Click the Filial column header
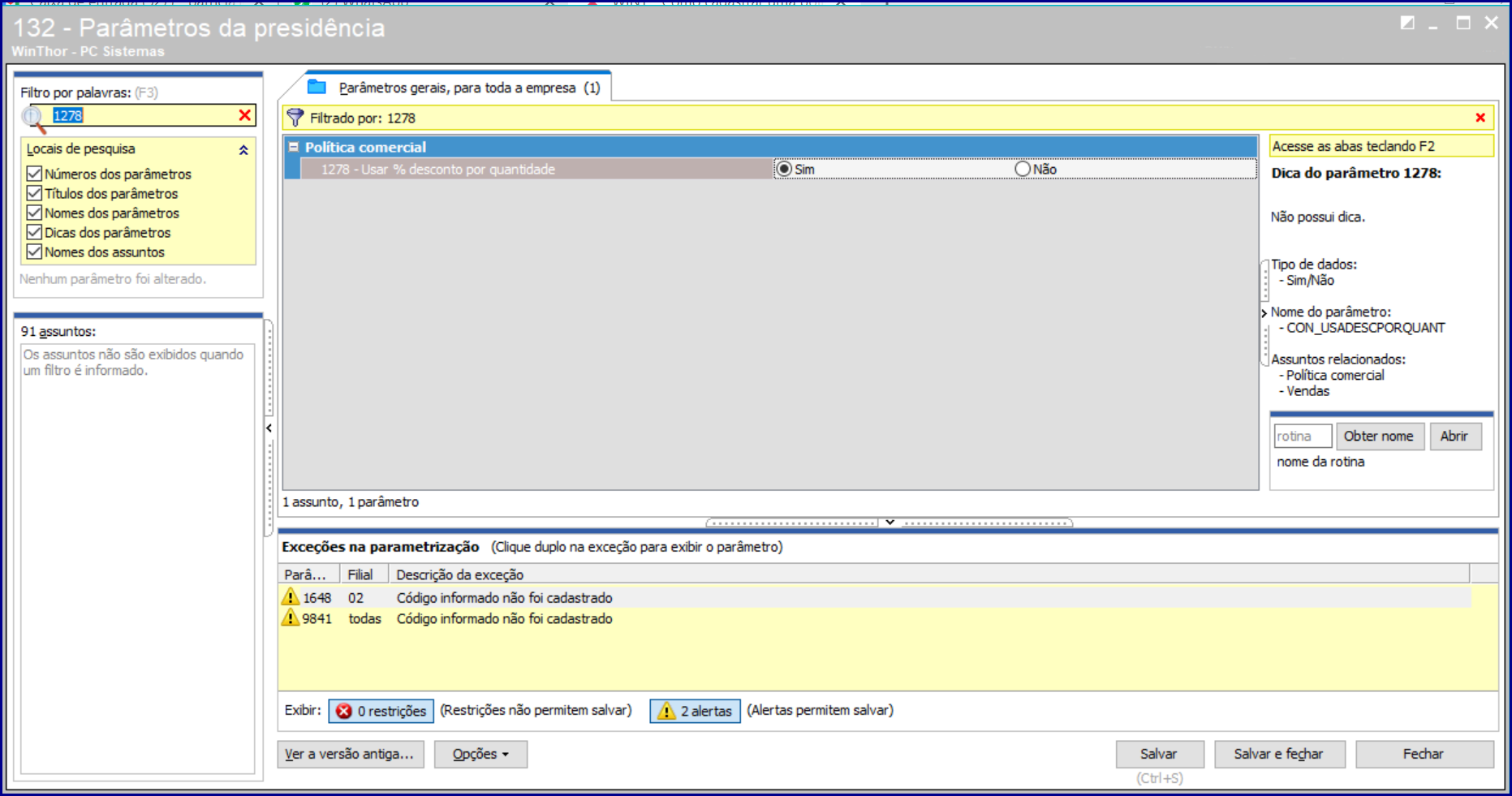The image size is (1512, 796). [364, 574]
